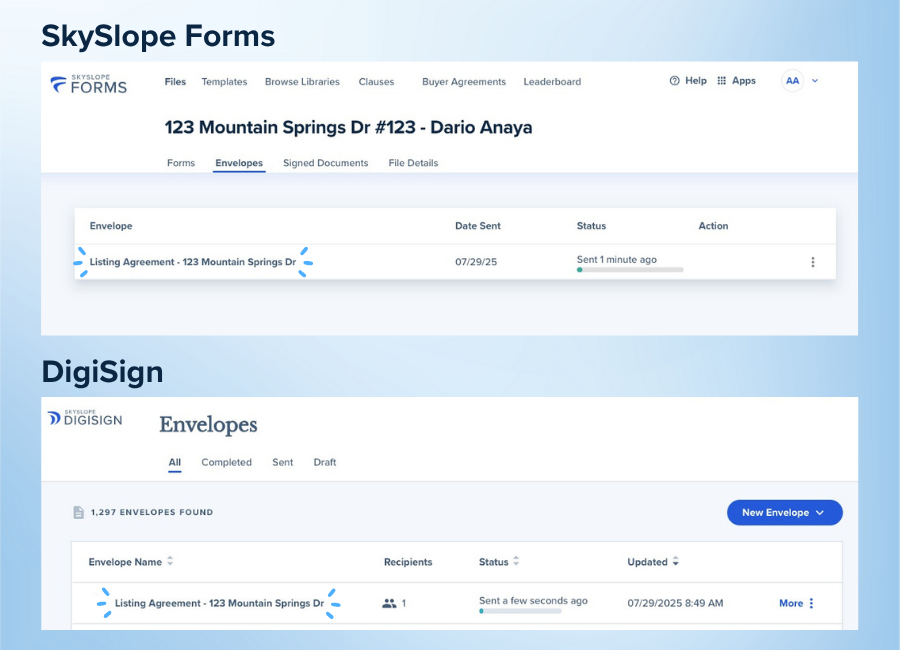The height and width of the screenshot is (650, 900).
Task: Click the document icon beside envelopes found
Action: coord(79,512)
